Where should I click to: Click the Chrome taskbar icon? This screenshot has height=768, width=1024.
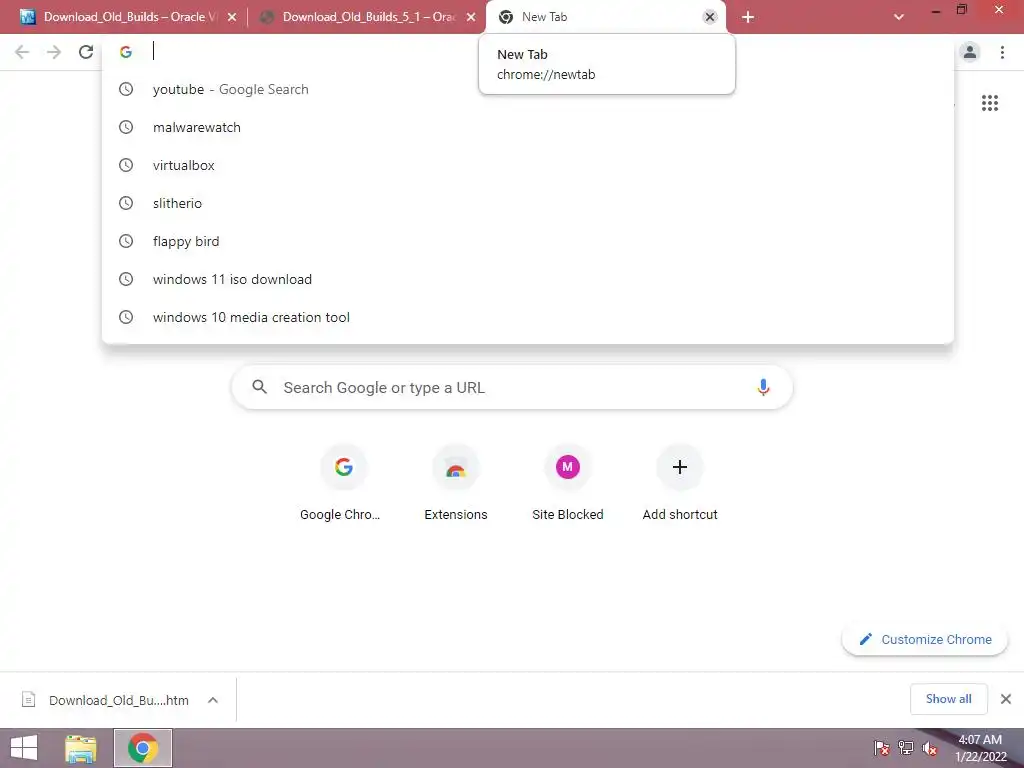(x=143, y=748)
